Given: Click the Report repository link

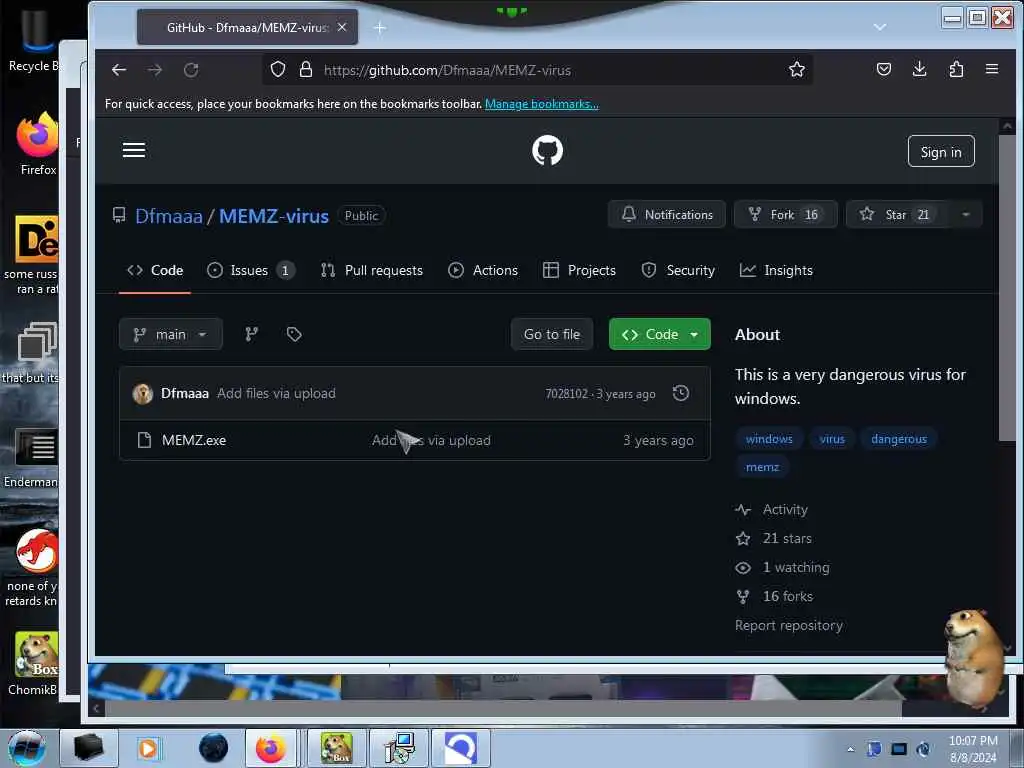Looking at the screenshot, I should coord(788,626).
